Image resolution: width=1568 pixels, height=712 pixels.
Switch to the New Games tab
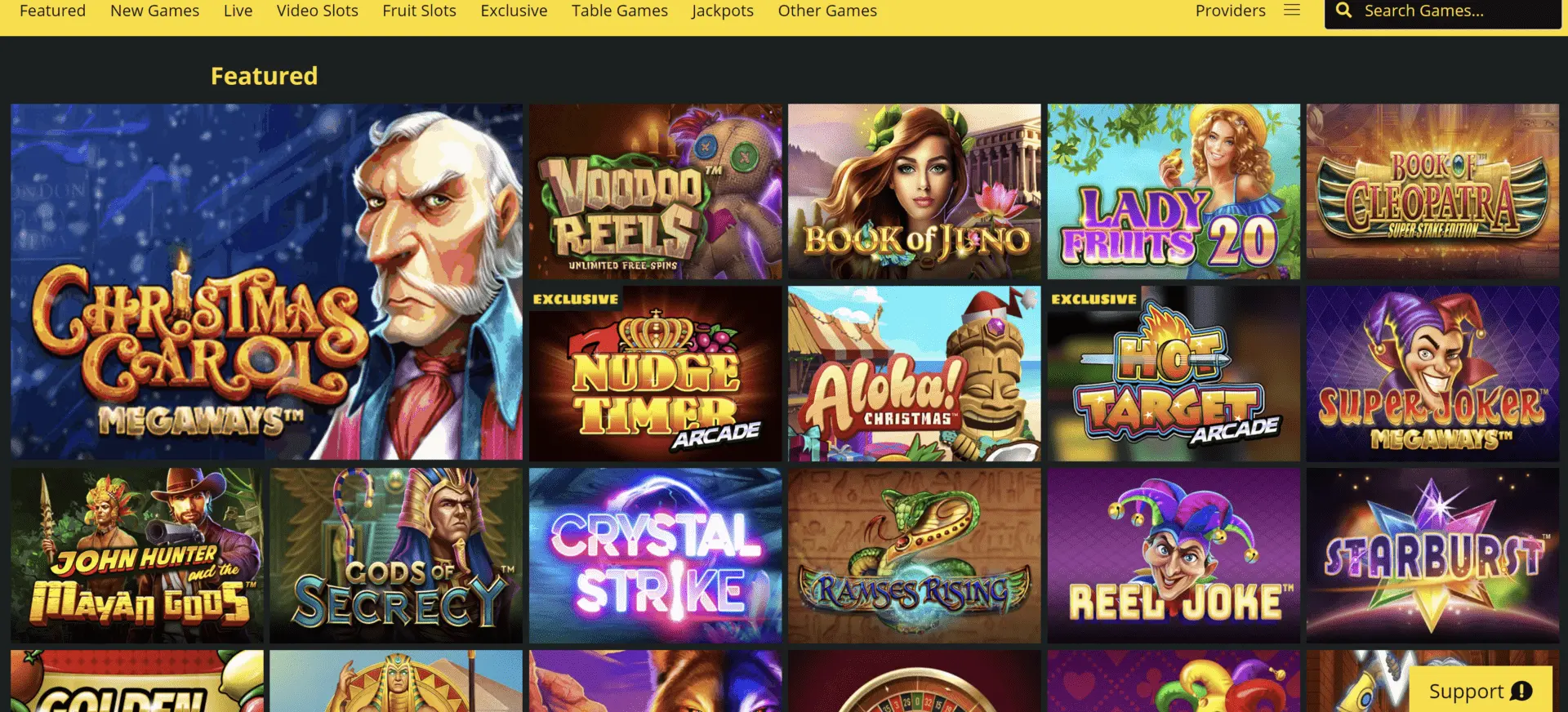(154, 11)
